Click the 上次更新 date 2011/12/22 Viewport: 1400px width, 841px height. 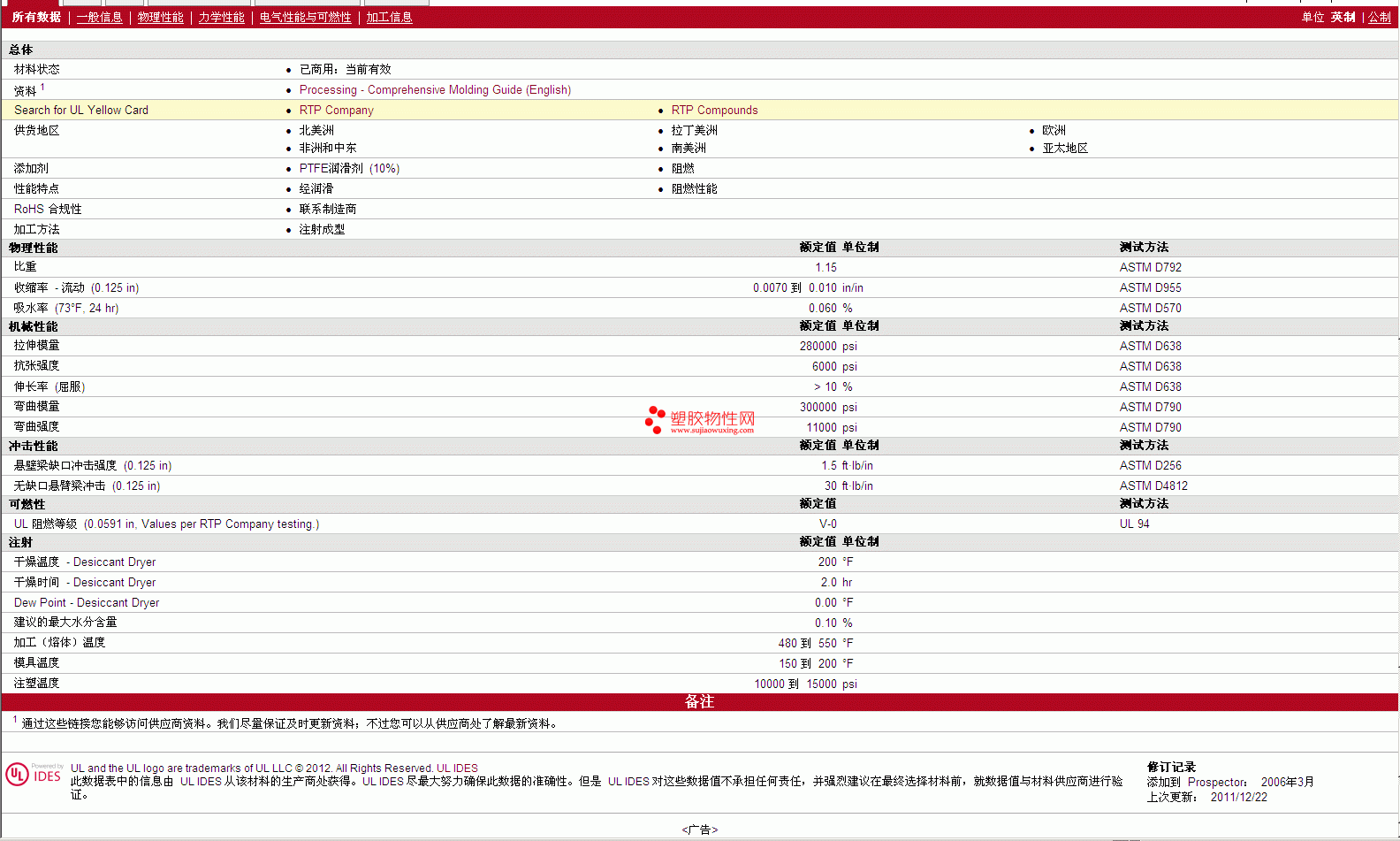coord(1238,797)
